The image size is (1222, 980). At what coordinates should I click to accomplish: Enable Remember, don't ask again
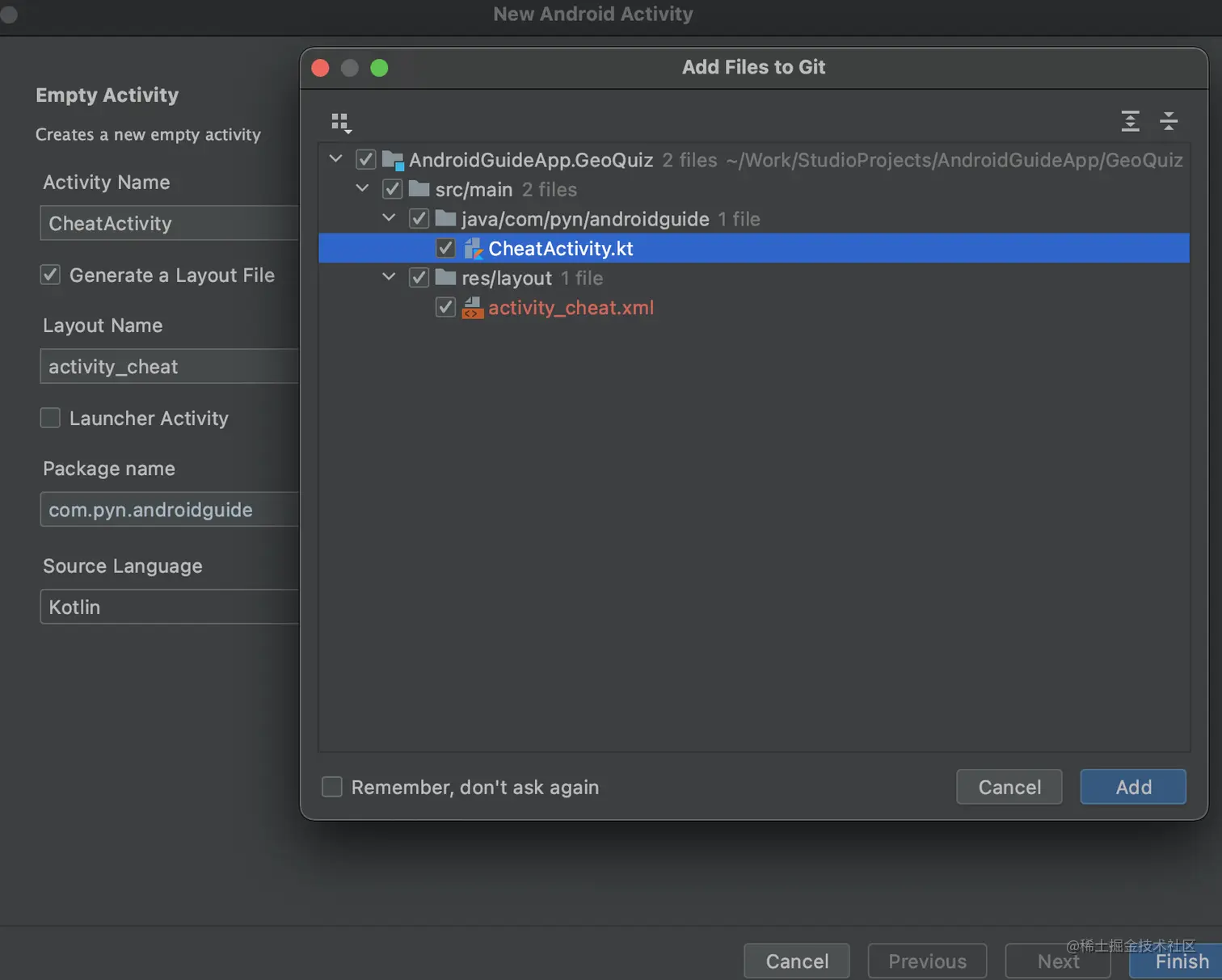332,787
